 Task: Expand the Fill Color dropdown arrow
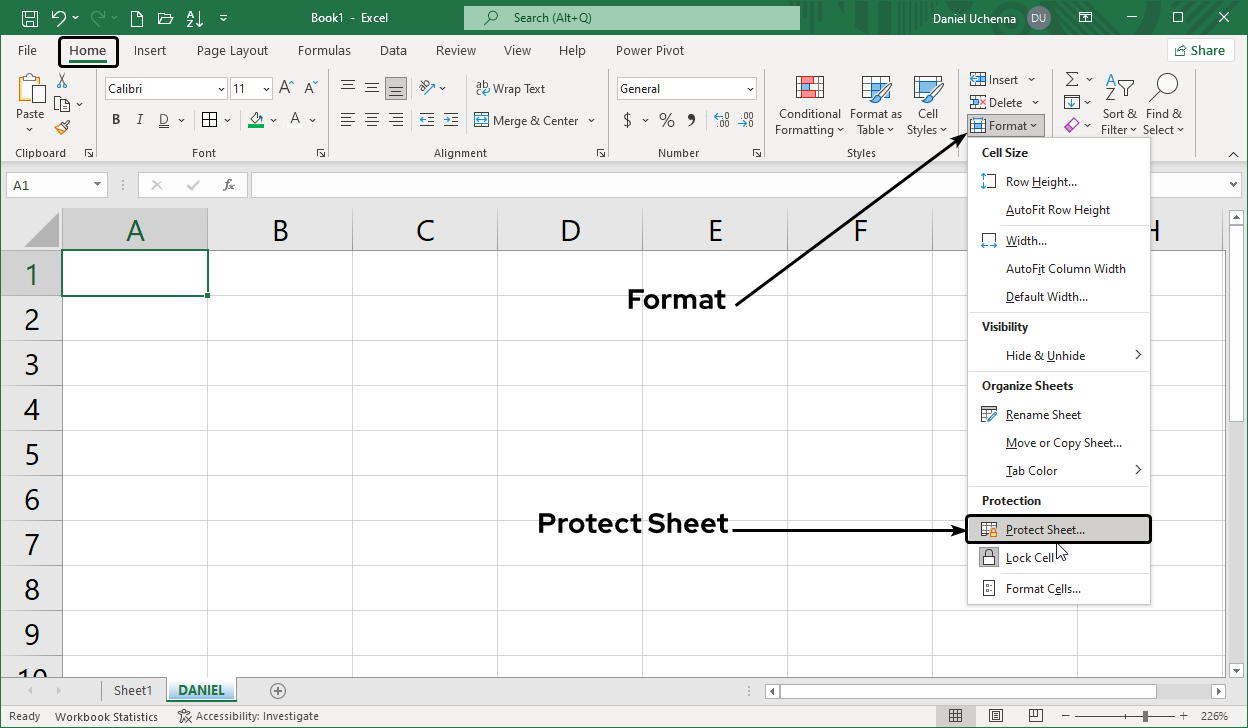click(x=273, y=120)
